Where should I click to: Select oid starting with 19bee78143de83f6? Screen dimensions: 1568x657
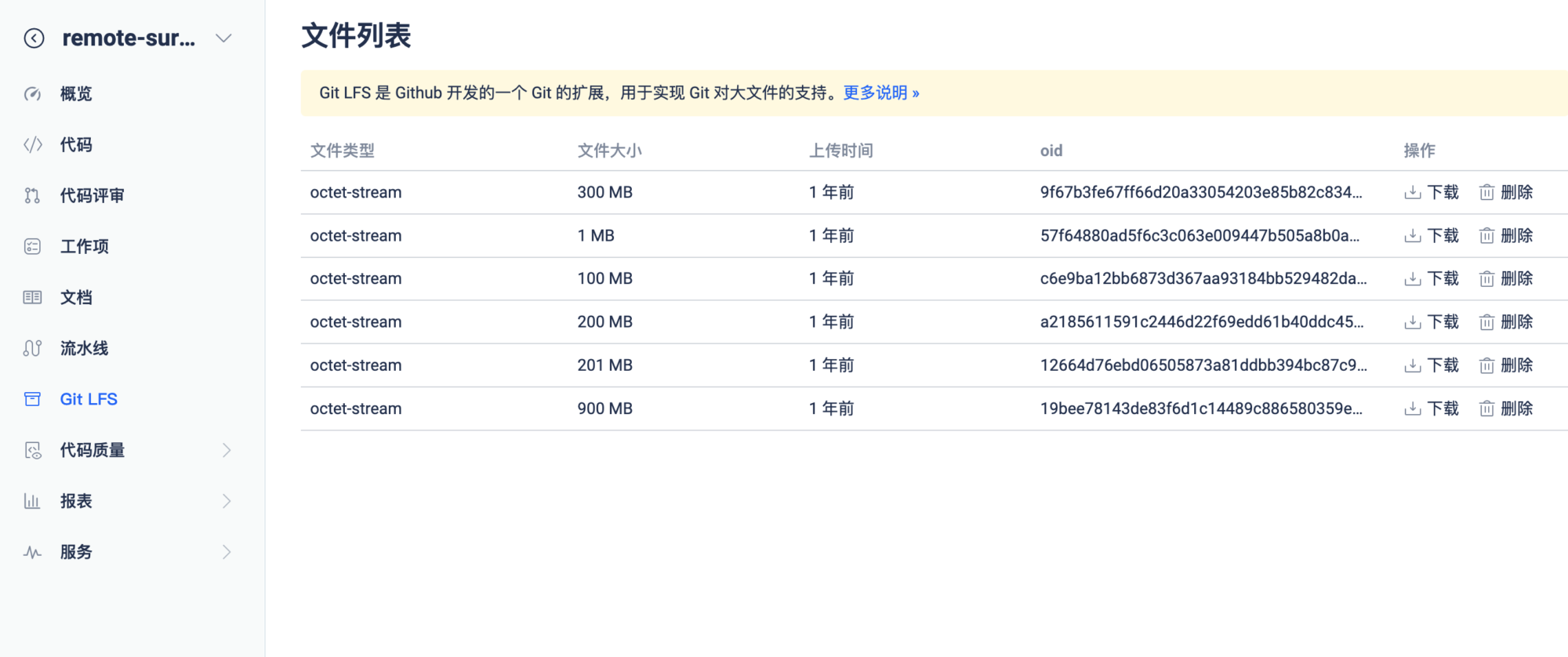[1201, 408]
